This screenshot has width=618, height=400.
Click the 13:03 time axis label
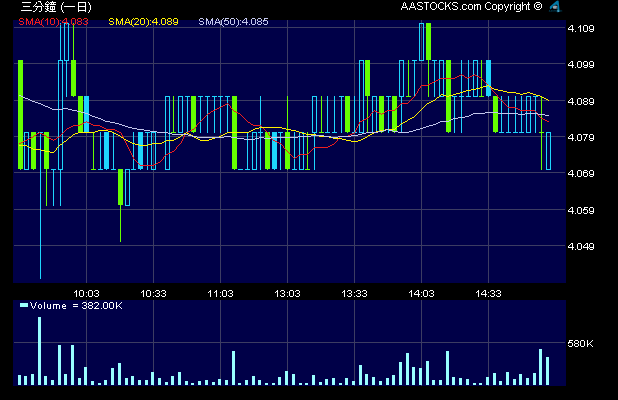click(287, 294)
